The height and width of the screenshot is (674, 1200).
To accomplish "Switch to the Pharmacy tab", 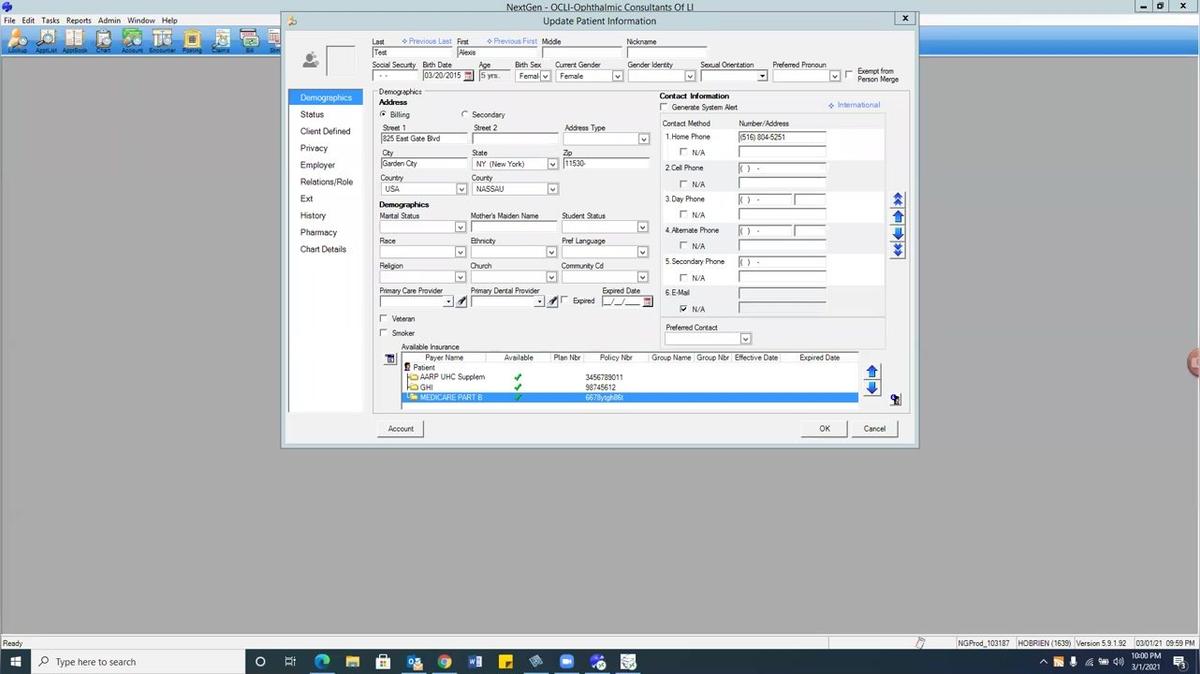I will point(319,232).
